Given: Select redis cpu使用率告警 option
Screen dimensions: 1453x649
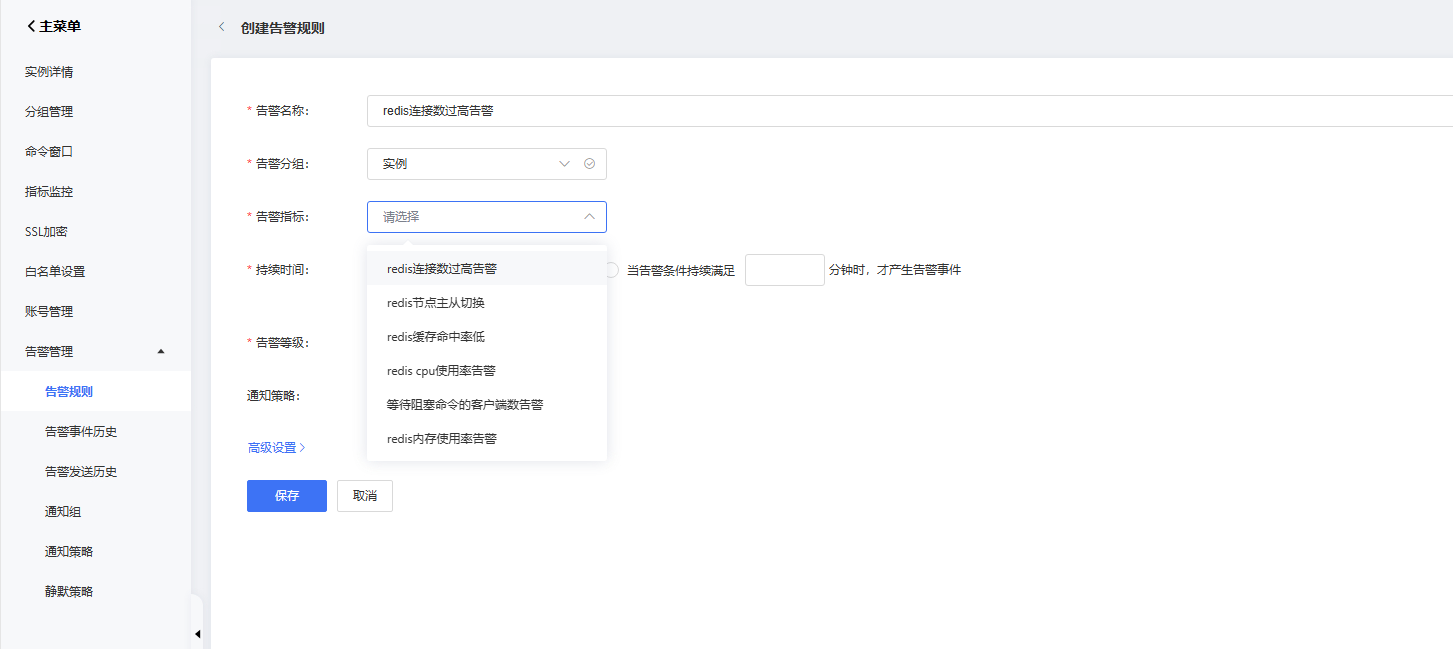Looking at the screenshot, I should click(x=487, y=371).
